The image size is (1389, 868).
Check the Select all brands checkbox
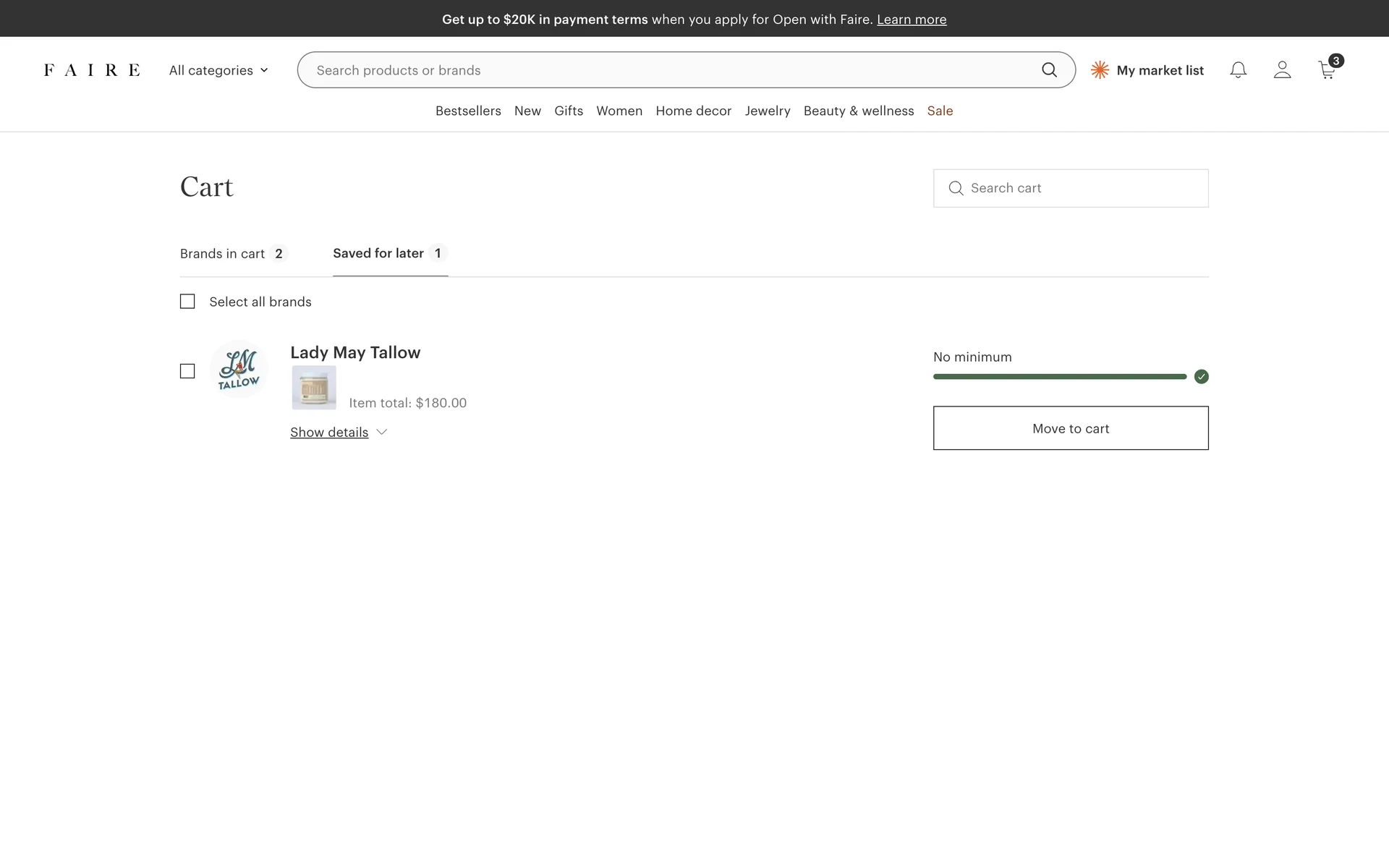(x=187, y=302)
